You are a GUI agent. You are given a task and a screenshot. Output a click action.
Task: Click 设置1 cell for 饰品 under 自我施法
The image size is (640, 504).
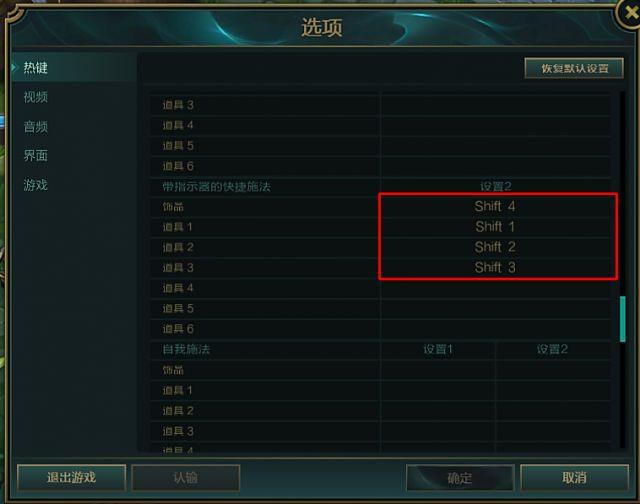(438, 370)
